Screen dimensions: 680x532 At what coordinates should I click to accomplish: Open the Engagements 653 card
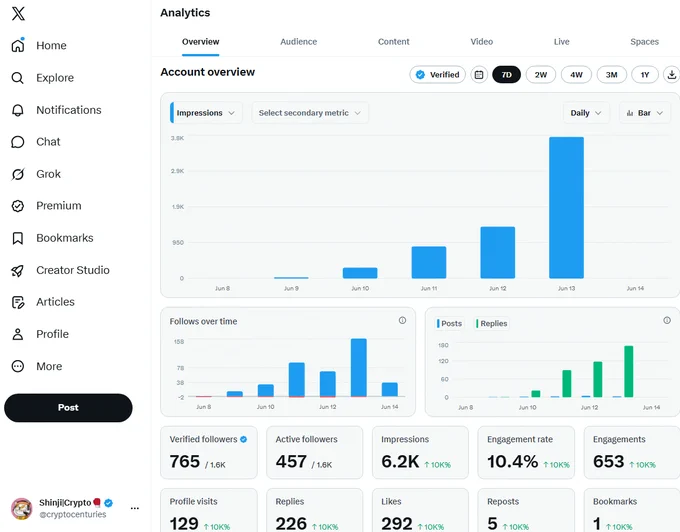(632, 453)
